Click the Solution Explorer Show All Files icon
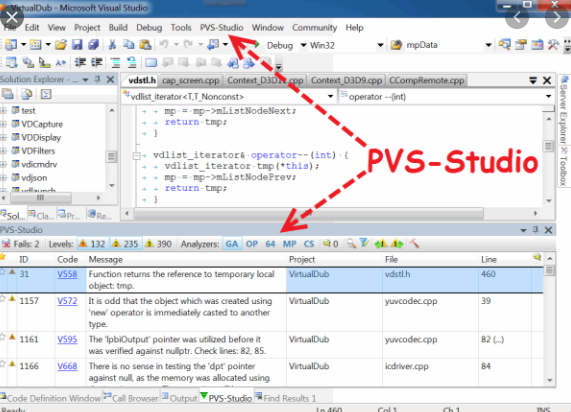Image resolution: width=571 pixels, height=412 pixels. coord(27,94)
